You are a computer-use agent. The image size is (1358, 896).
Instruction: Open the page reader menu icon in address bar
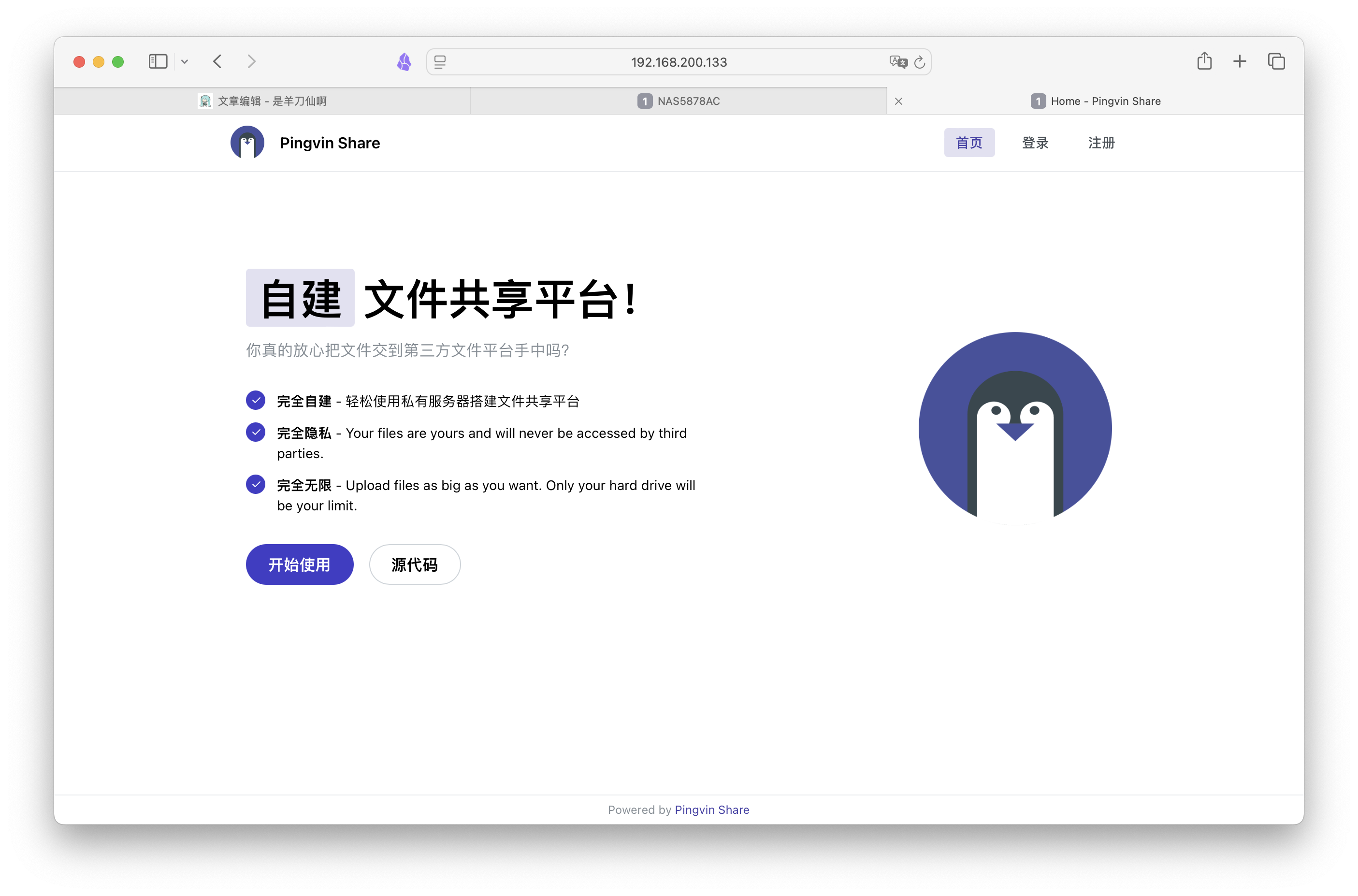coord(440,62)
